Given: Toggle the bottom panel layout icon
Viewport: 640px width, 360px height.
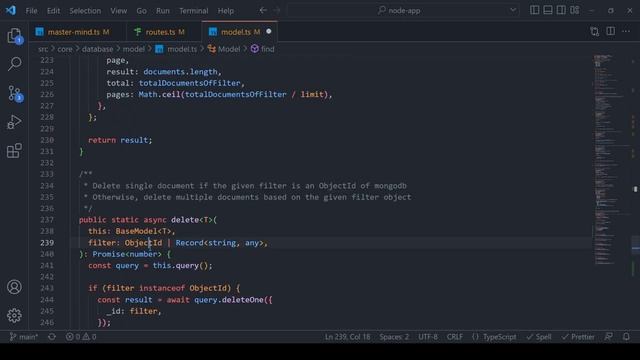Looking at the screenshot, I should (548, 10).
